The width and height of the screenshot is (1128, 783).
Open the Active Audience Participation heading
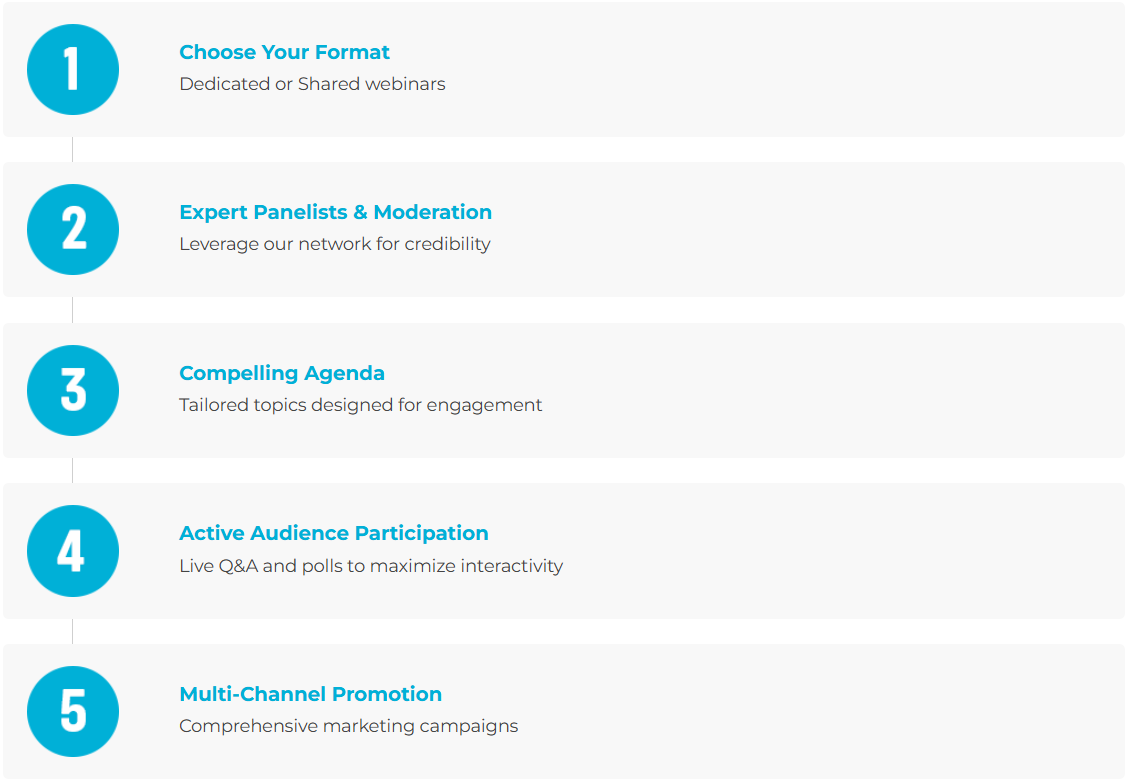[x=334, y=533]
